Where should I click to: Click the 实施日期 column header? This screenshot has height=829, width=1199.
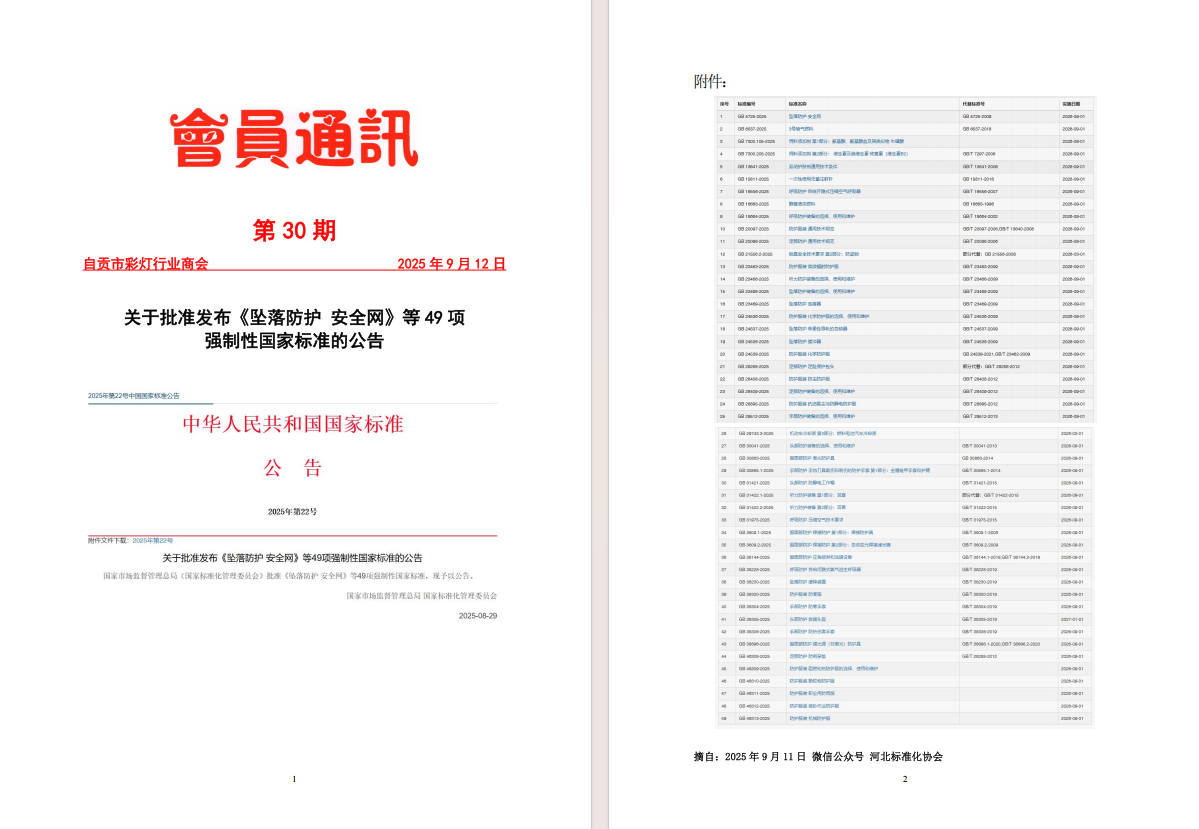pos(1072,103)
